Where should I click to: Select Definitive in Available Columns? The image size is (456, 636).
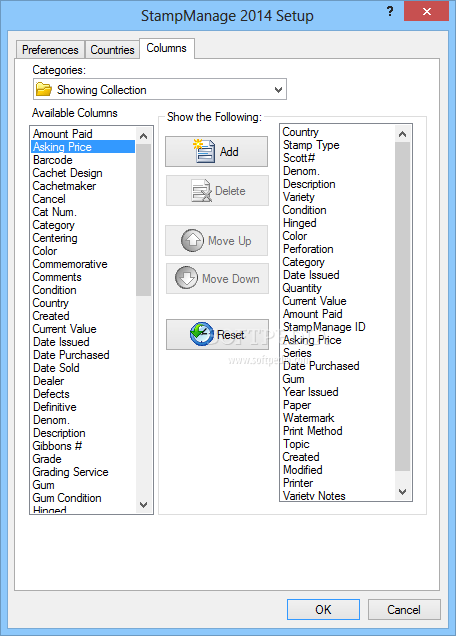83,407
